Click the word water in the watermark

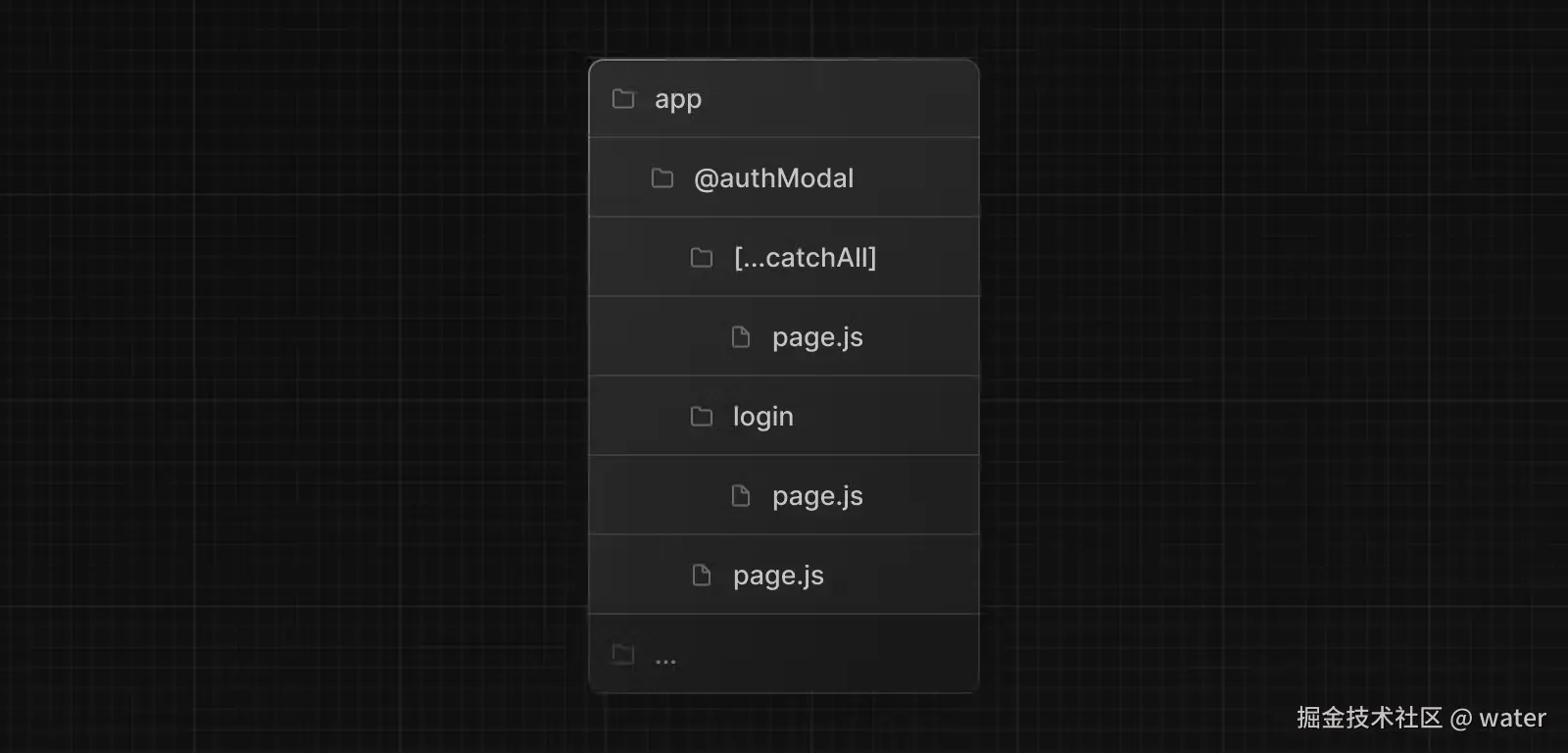[1512, 719]
